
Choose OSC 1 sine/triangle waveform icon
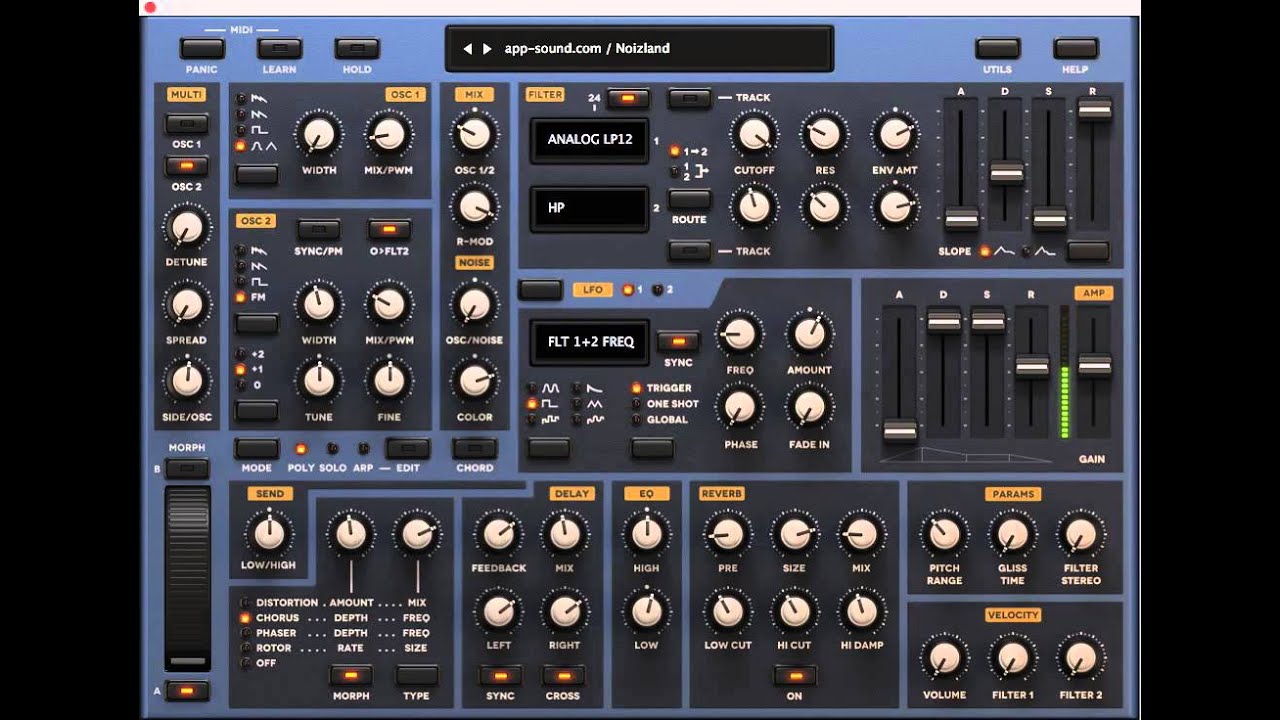(x=263, y=146)
